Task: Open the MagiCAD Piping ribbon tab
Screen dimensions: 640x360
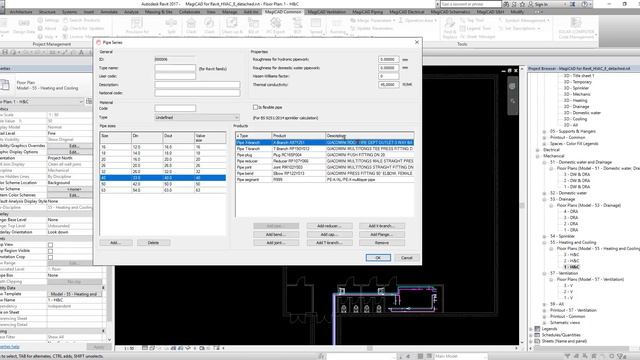Action: tap(367, 12)
